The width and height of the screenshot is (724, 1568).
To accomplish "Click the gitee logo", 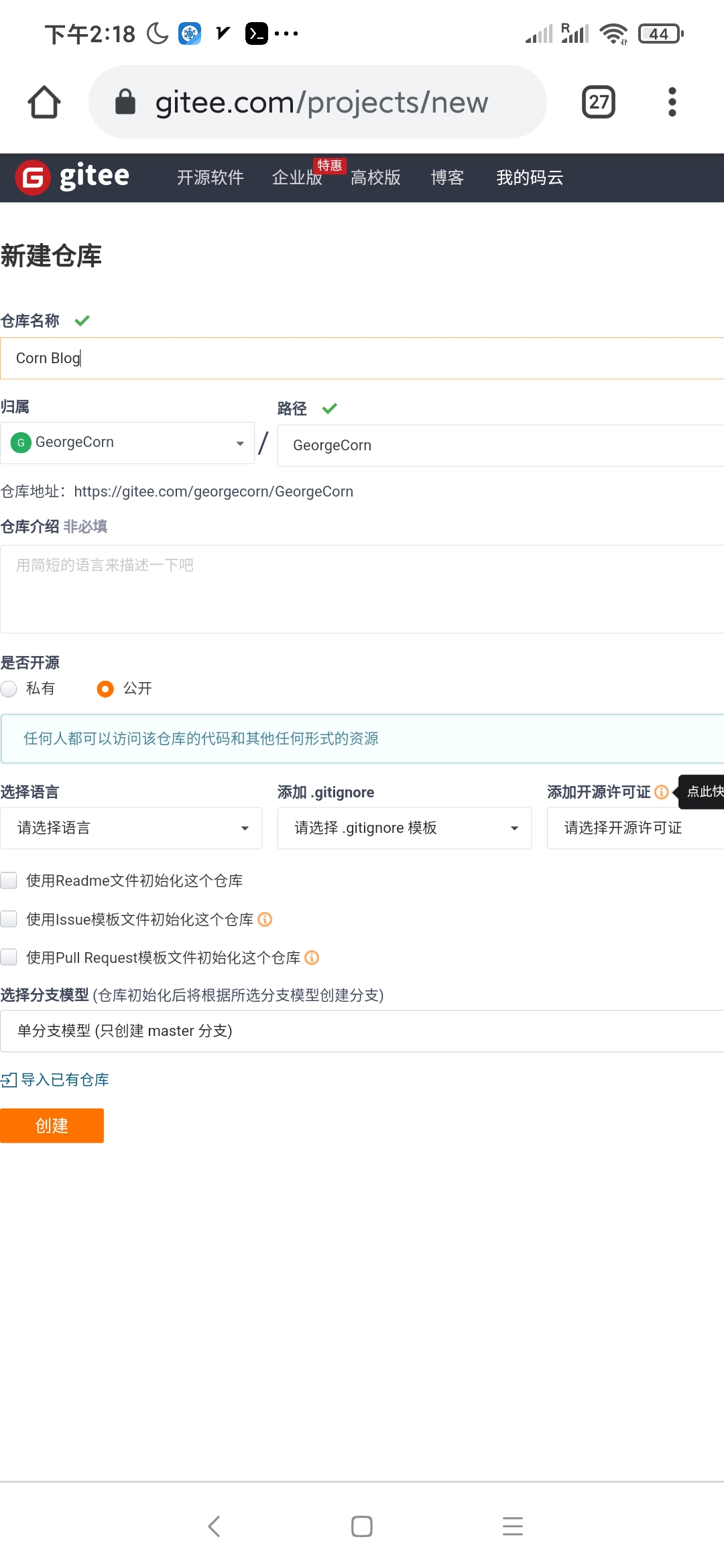I will coord(72,178).
